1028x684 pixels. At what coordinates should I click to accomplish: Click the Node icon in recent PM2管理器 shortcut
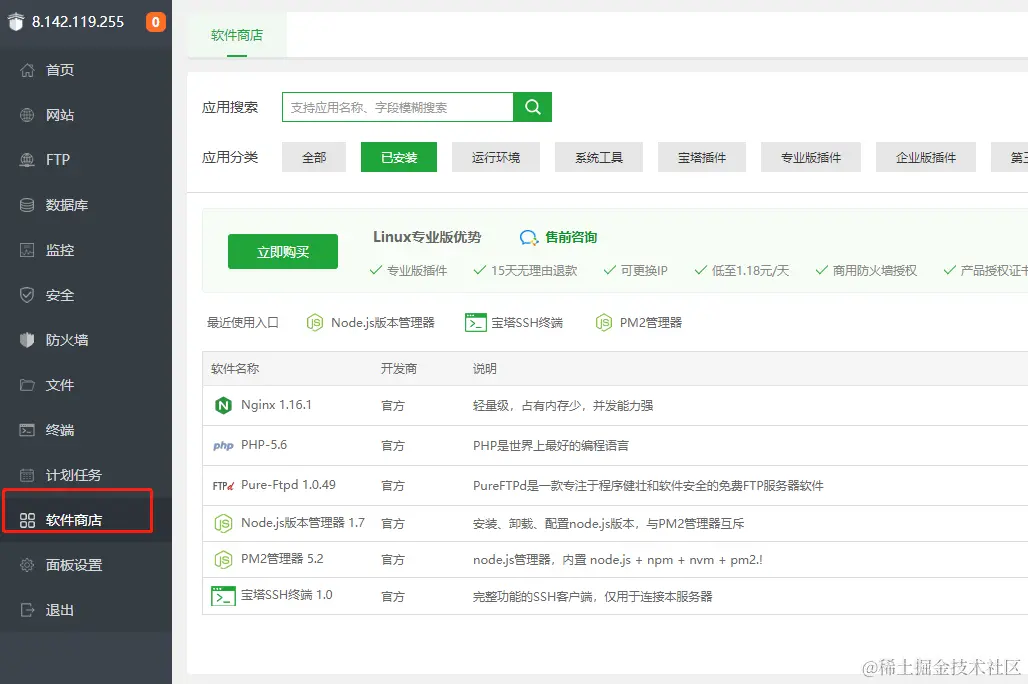603,323
